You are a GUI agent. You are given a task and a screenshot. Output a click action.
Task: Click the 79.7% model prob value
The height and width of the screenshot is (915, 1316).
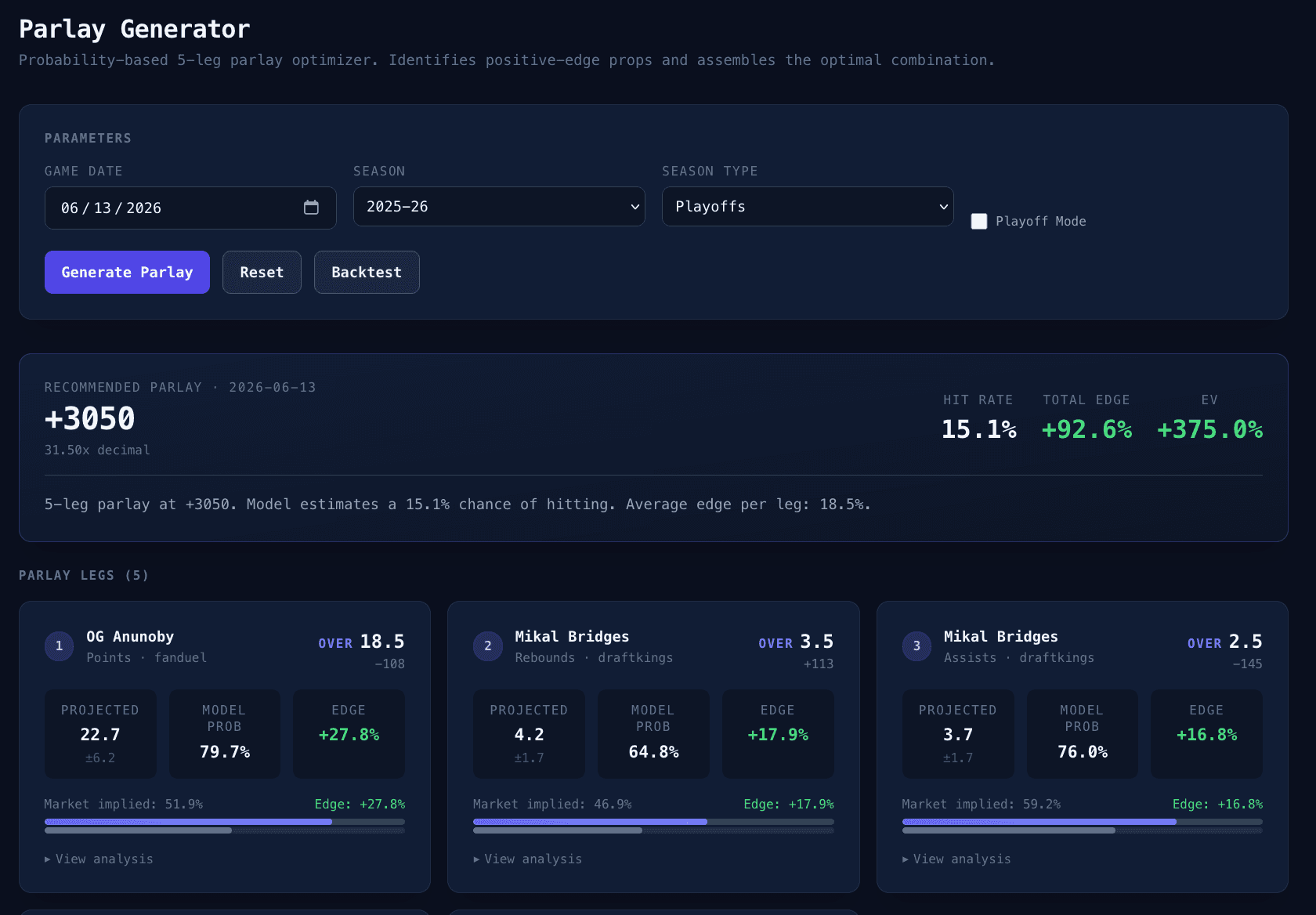tap(225, 752)
